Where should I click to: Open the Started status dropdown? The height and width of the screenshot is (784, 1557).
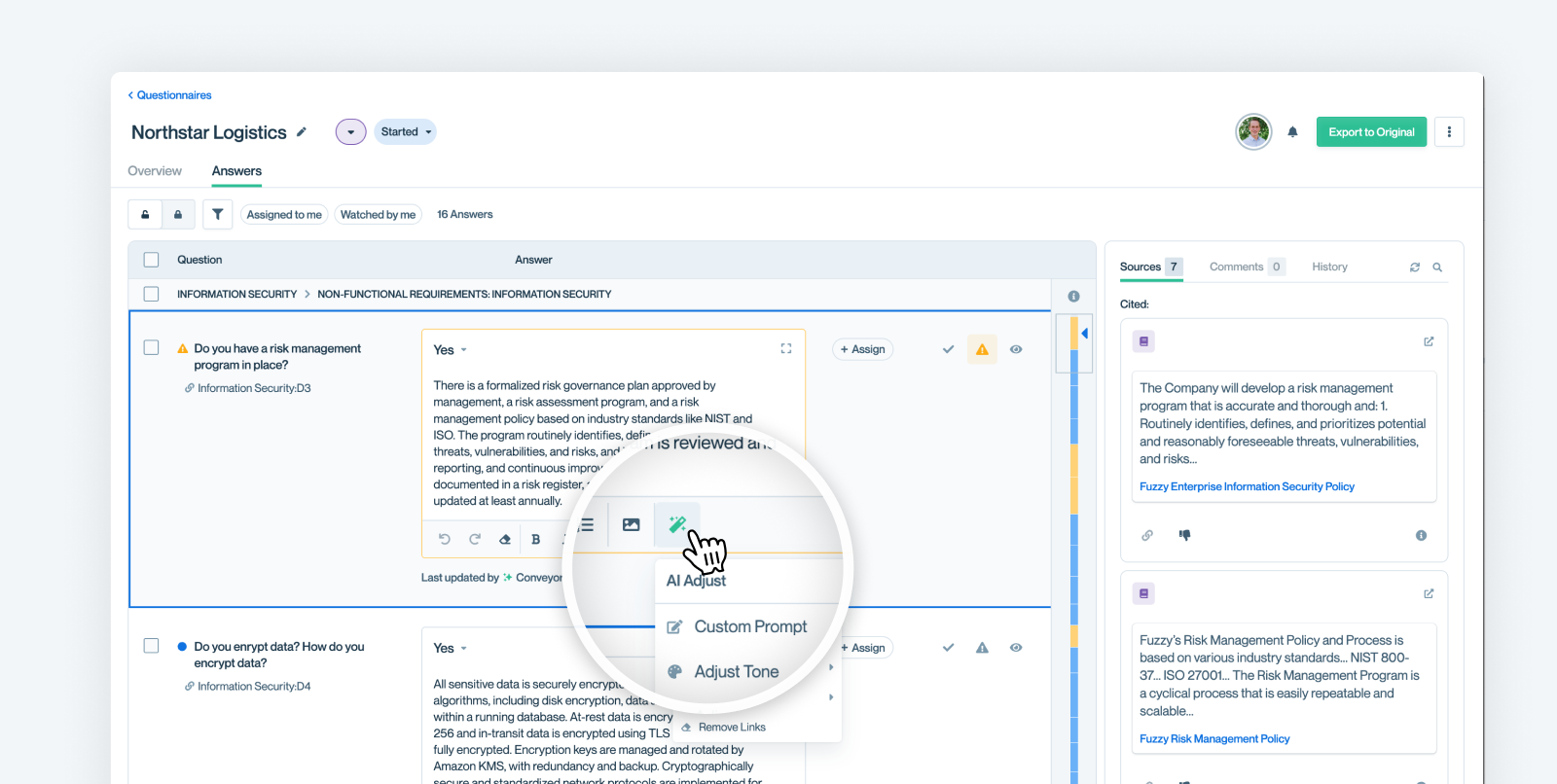[406, 131]
